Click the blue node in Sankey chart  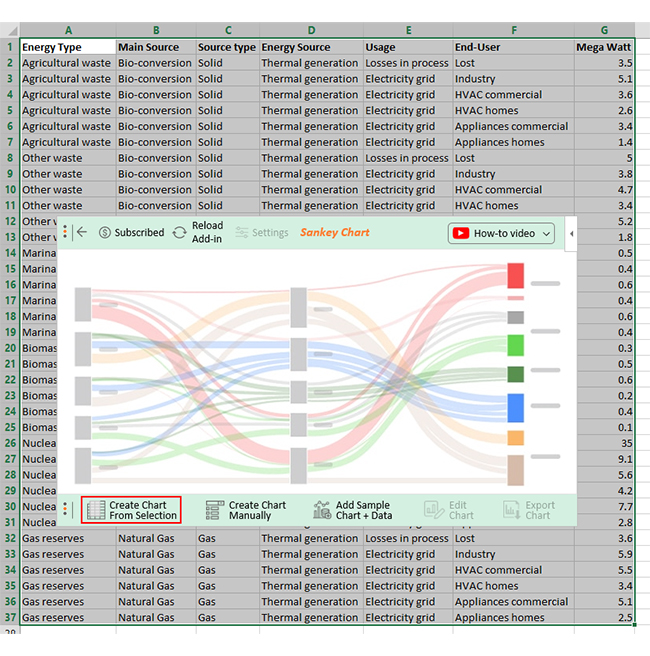tap(516, 408)
